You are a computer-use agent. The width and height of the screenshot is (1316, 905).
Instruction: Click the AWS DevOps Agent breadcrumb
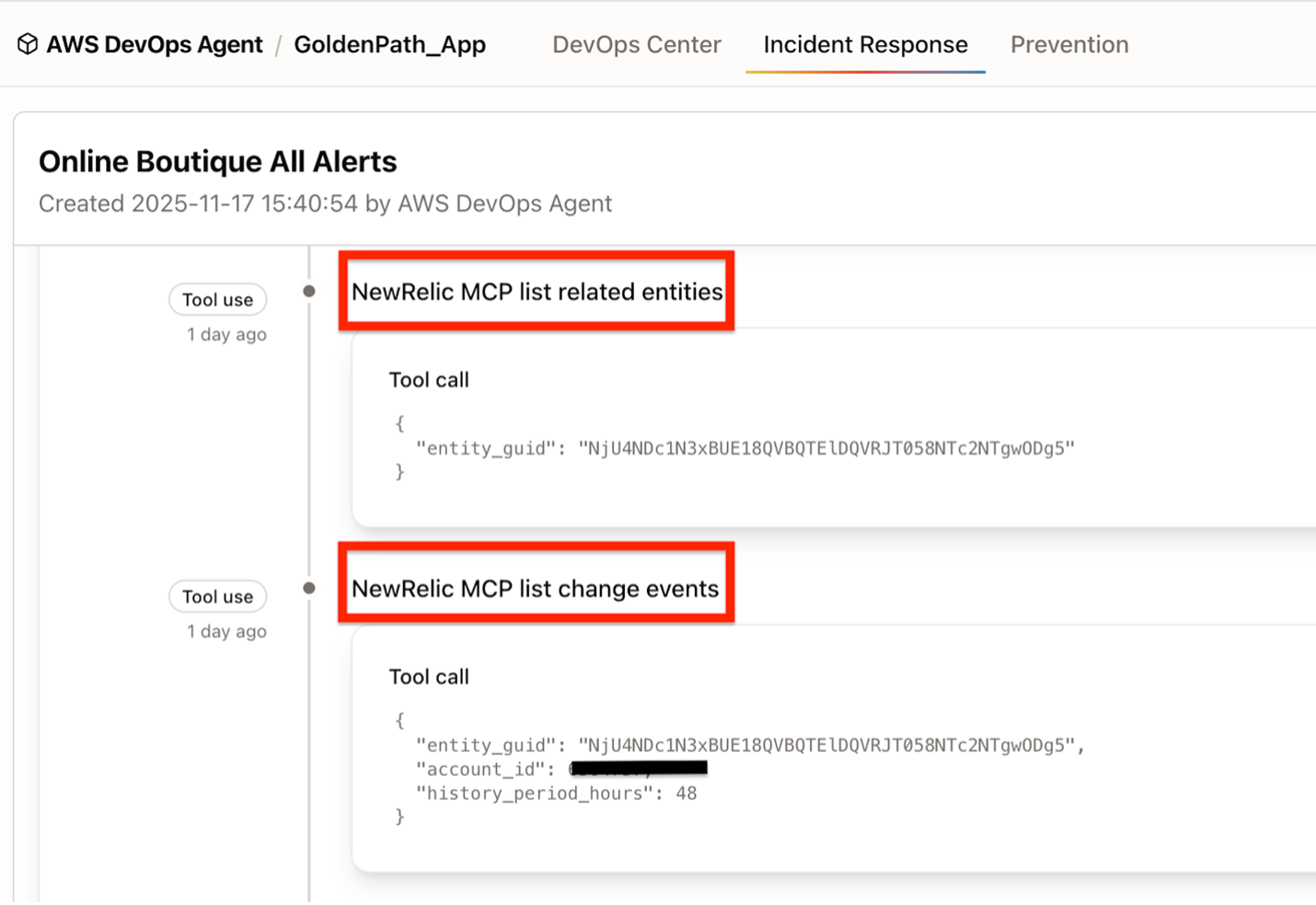pyautogui.click(x=155, y=43)
